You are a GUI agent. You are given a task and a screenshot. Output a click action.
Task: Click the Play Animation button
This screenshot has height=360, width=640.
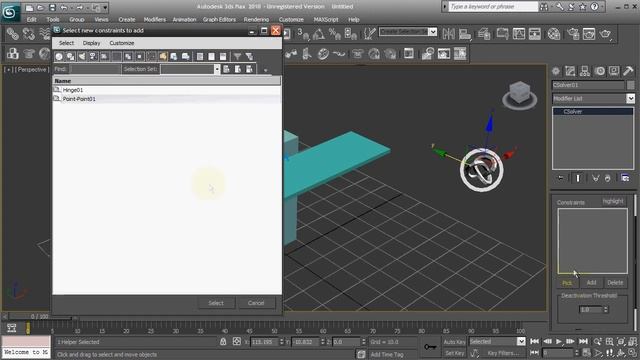(x=559, y=341)
